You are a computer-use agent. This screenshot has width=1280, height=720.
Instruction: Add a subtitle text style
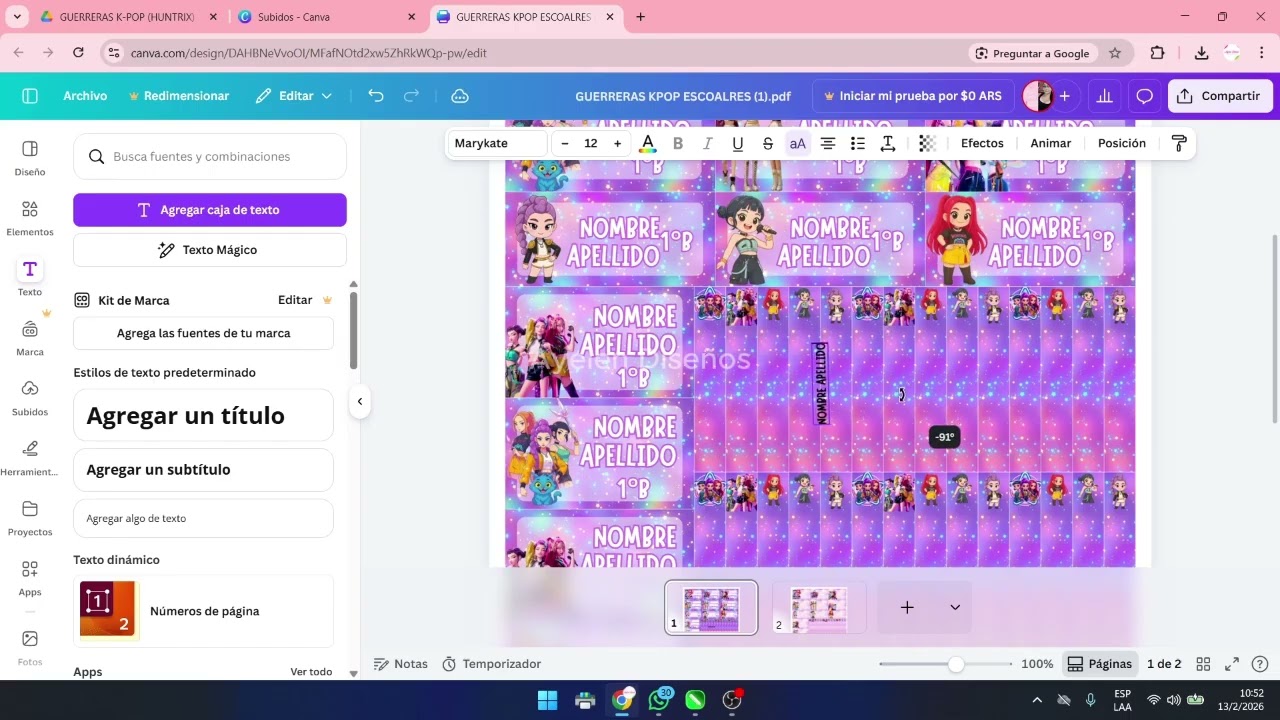[x=203, y=470]
